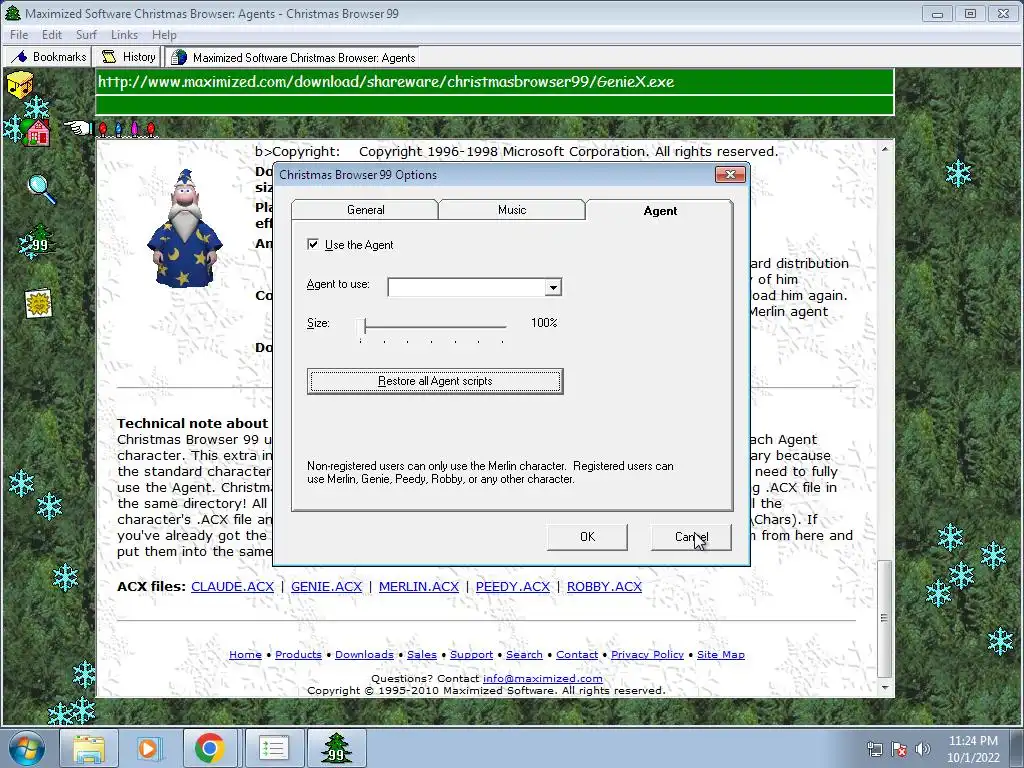This screenshot has height=768, width=1024.
Task: Follow the Site Map footer link
Action: [721, 654]
